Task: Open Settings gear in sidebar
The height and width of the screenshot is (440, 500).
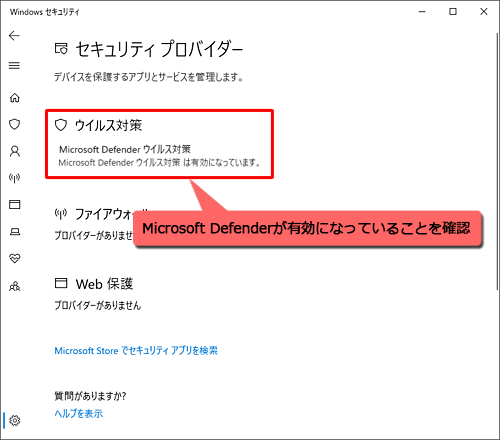Action: (x=14, y=420)
